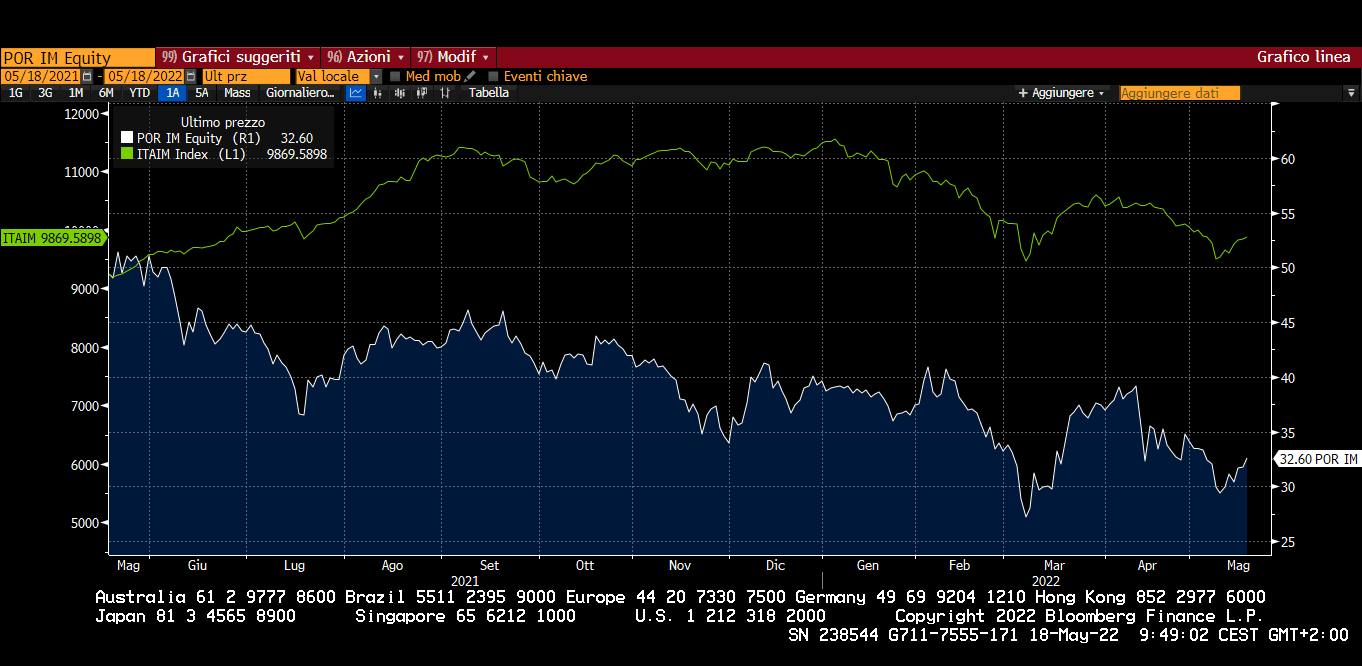Open the options menu icon at the toolbar's far right
Image resolution: width=1362 pixels, height=666 pixels.
(1351, 93)
